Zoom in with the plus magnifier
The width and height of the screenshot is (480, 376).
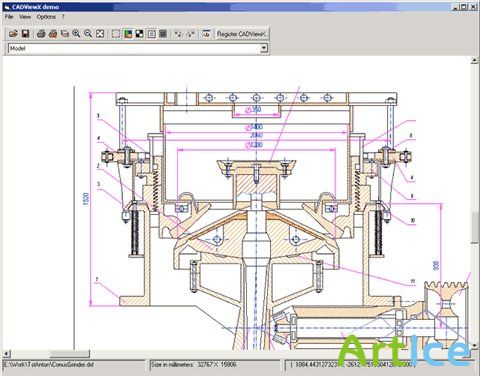tap(76, 34)
